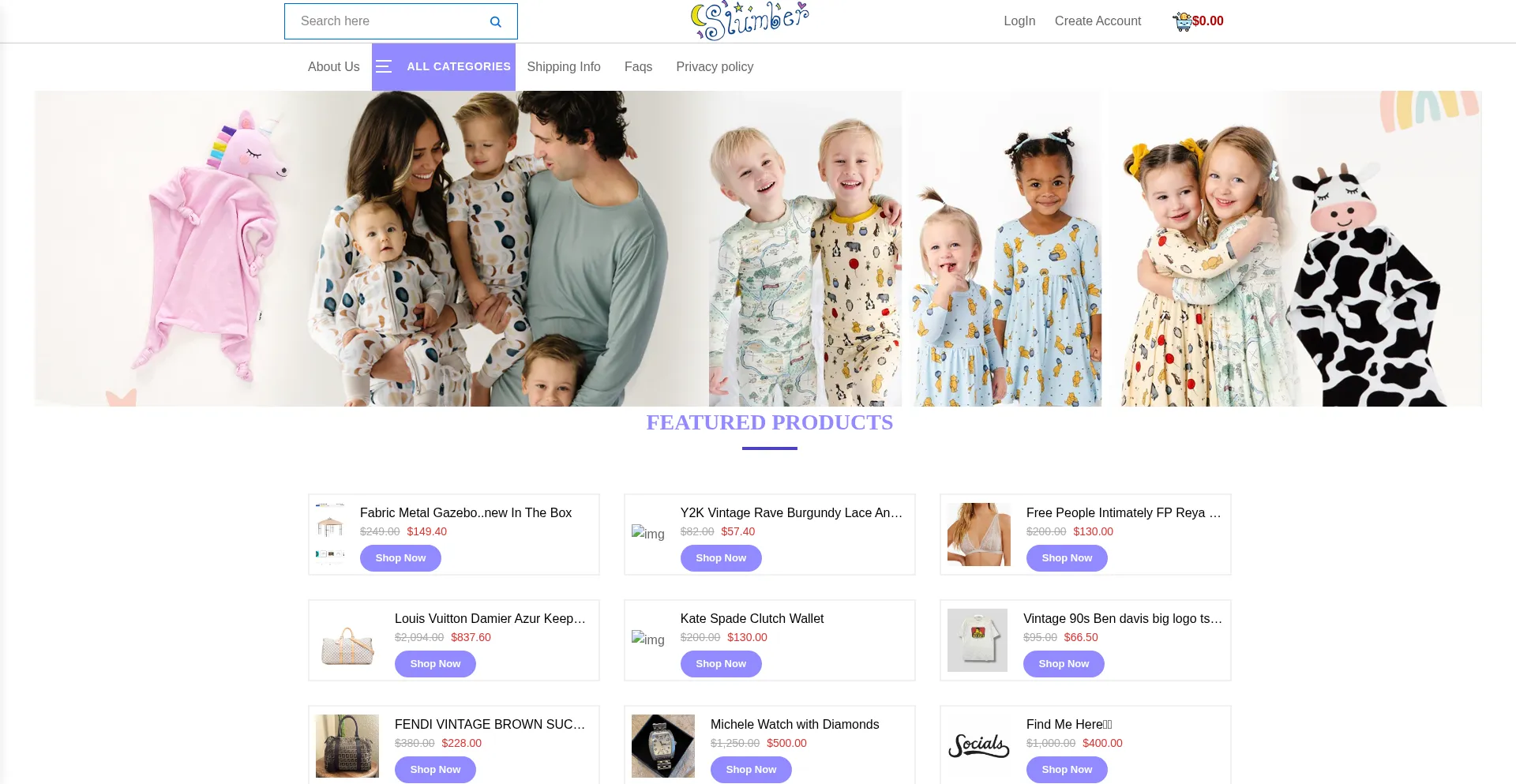Open the Y2K Vintage Rave Burgundy Lace title
This screenshot has width=1516, height=784.
791,513
